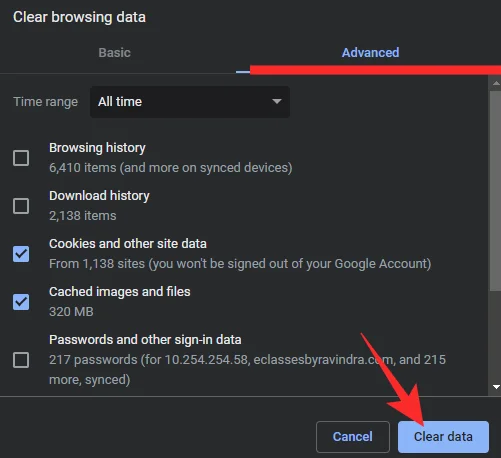The image size is (501, 458).
Task: Uncheck Cached images and files
Action: [x=21, y=302]
